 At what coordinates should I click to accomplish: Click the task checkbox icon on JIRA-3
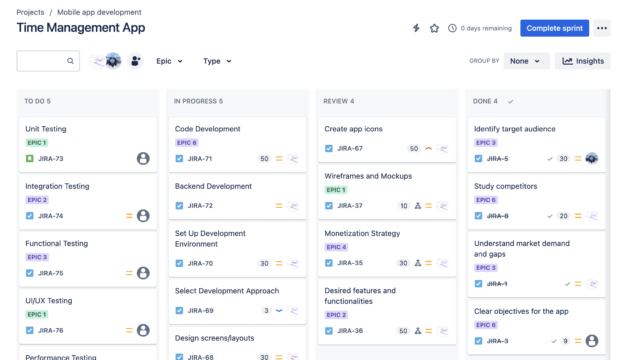[478, 341]
